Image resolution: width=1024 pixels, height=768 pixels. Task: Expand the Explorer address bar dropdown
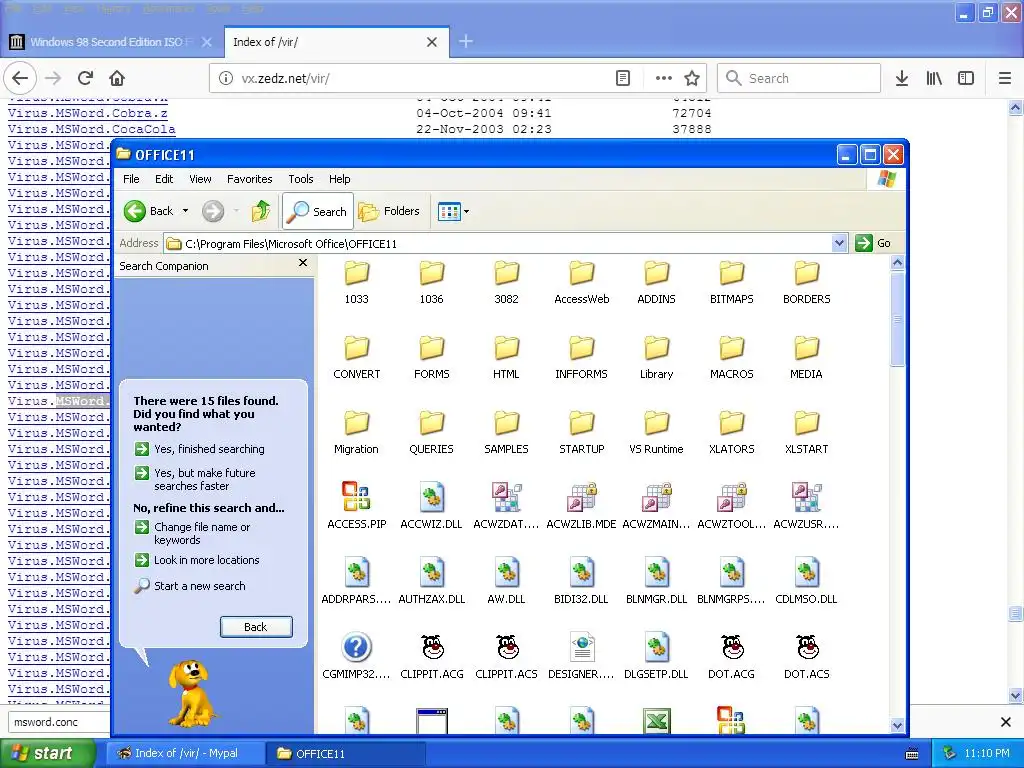pyautogui.click(x=839, y=243)
